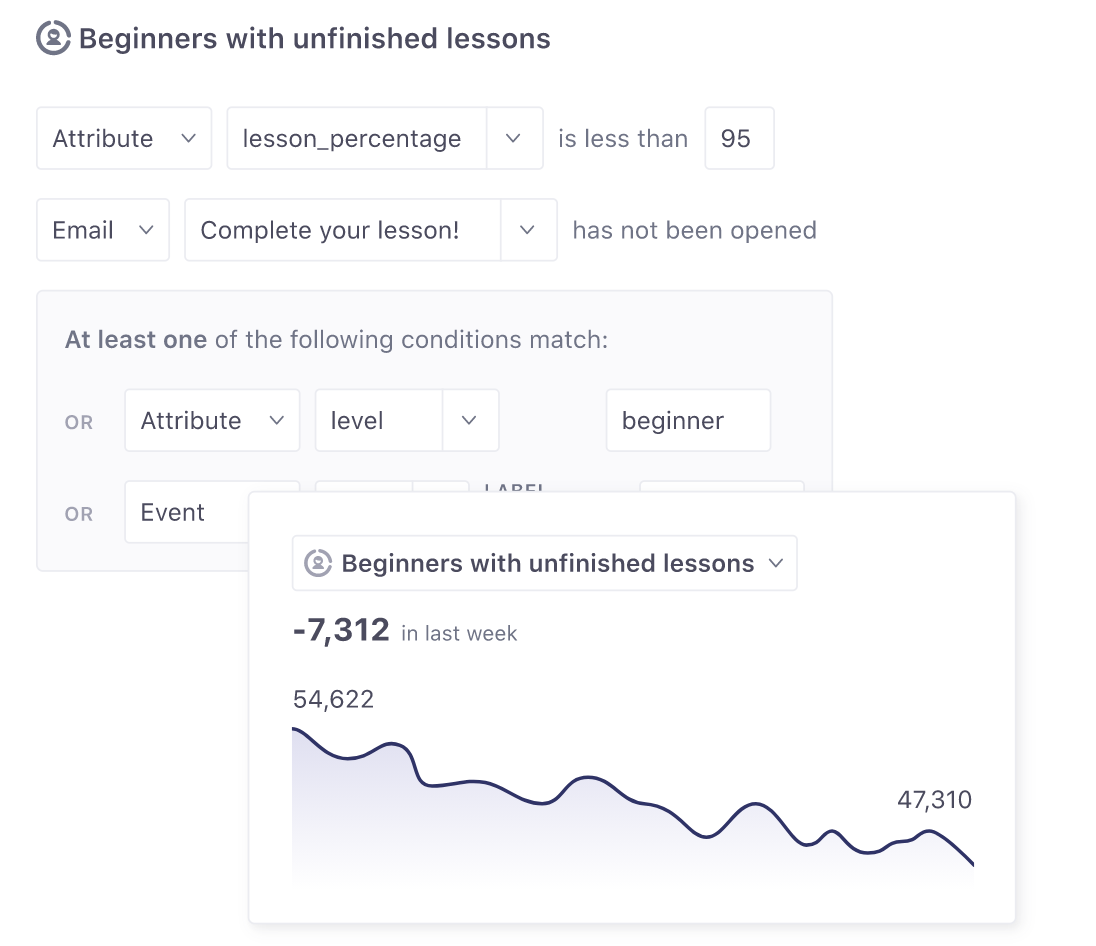This screenshot has height=946, width=1096.
Task: Click the segment icon beside the page title
Action: tap(52, 39)
